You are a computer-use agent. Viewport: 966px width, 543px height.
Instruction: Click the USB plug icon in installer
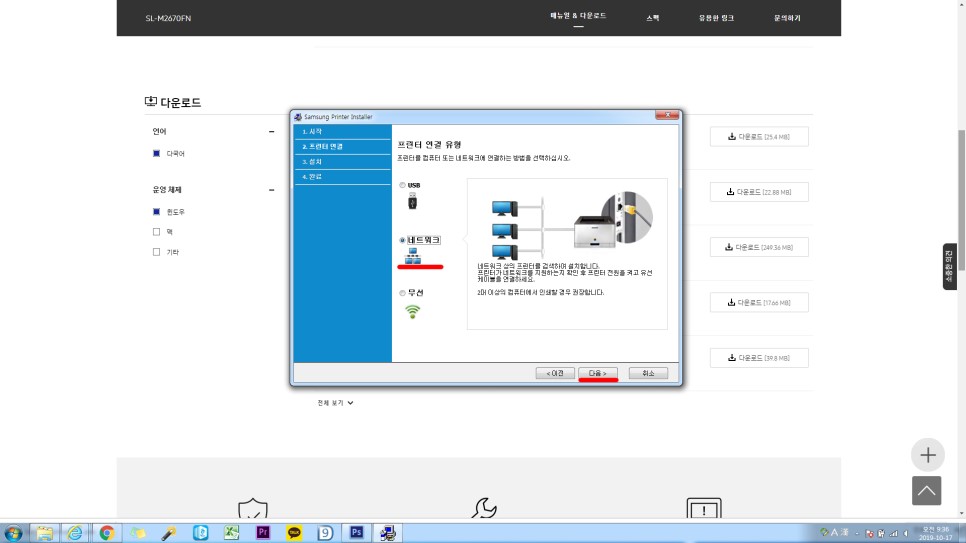click(413, 201)
